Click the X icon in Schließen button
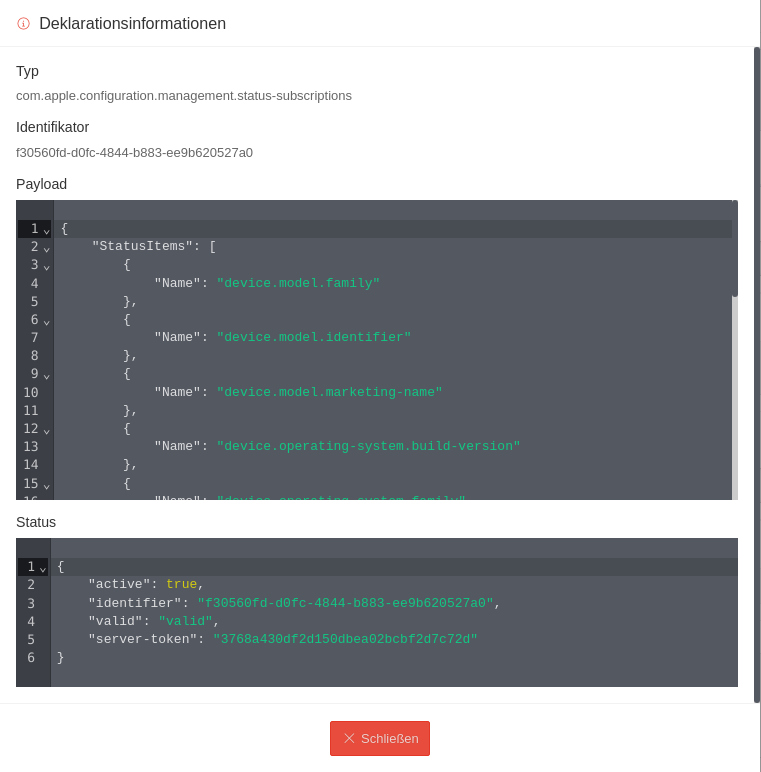Screen dimensions: 761x772 (x=349, y=738)
